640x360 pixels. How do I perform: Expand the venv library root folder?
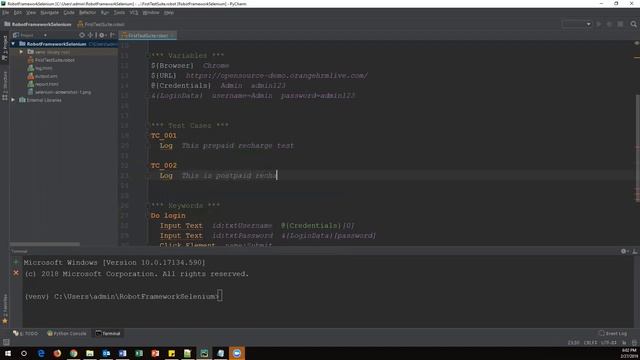pyautogui.click(x=21, y=52)
